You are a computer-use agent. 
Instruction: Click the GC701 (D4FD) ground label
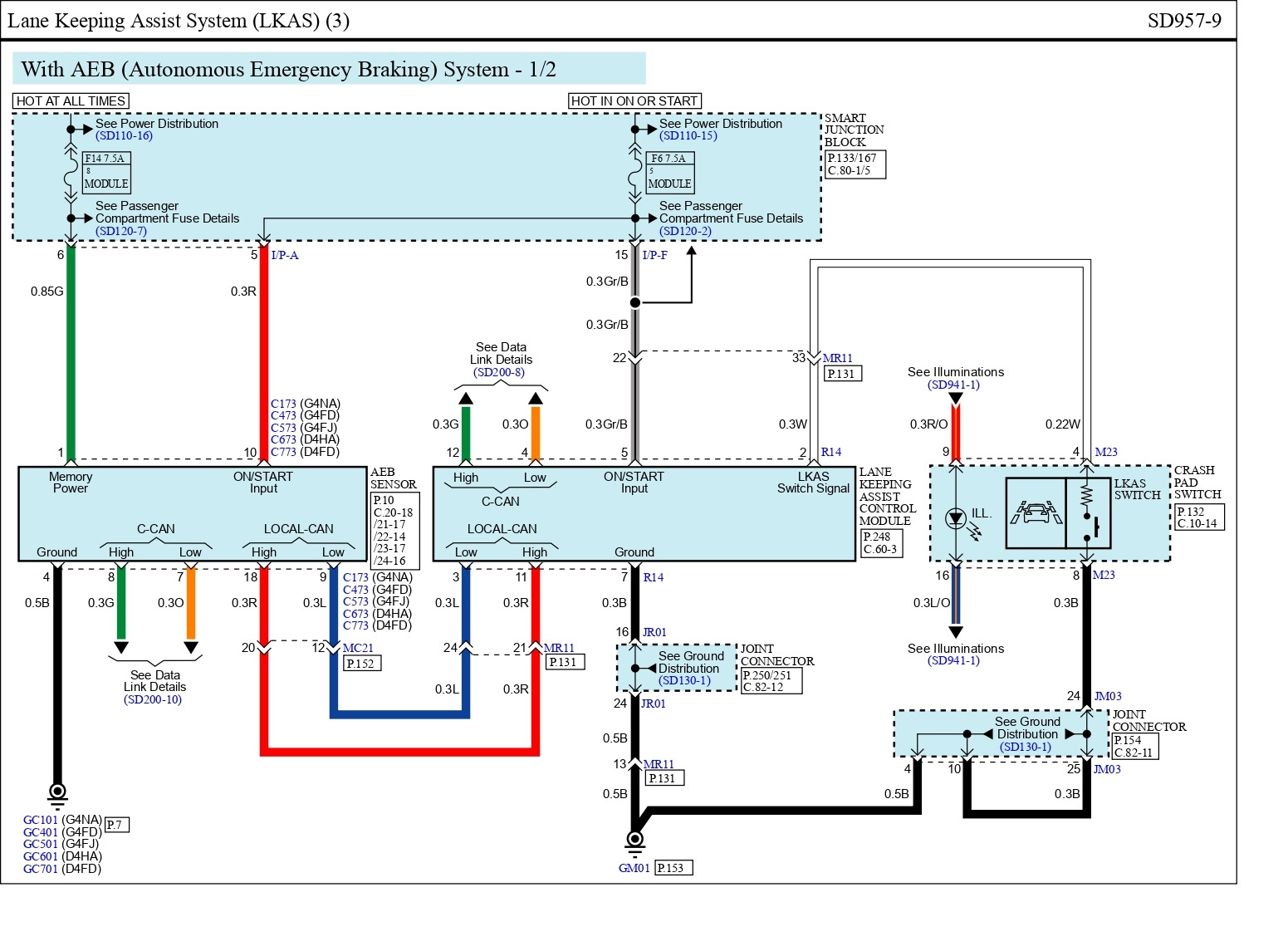tap(62, 870)
